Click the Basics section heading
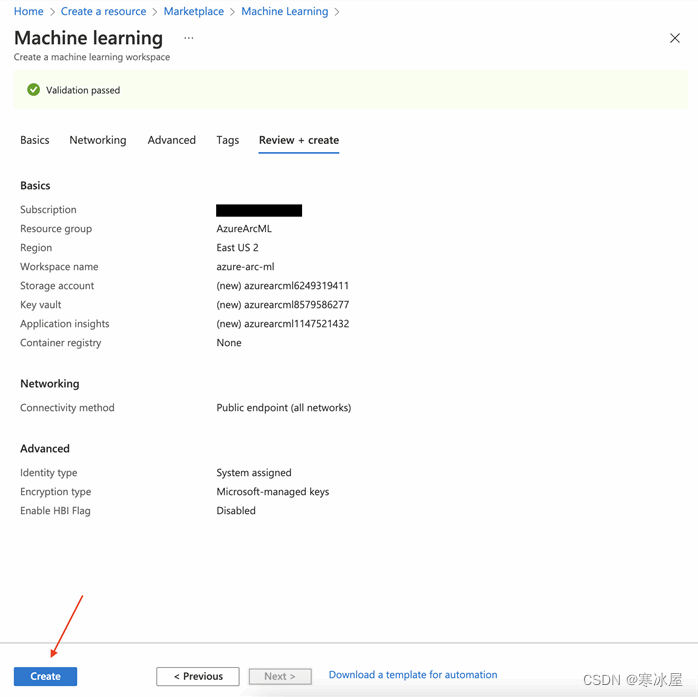This screenshot has height=697, width=698. tap(35, 186)
